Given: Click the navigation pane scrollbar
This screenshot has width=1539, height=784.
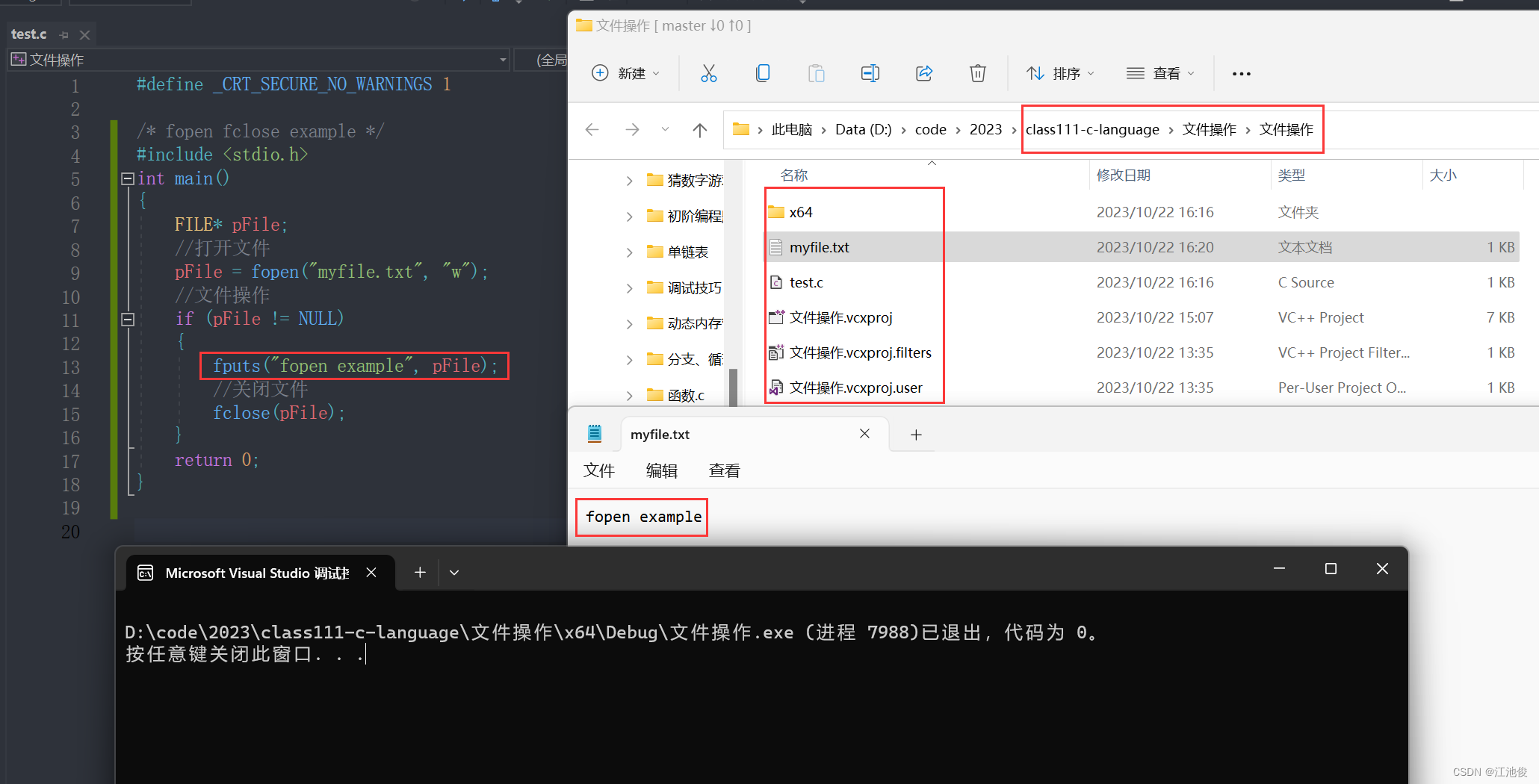Looking at the screenshot, I should [x=733, y=387].
